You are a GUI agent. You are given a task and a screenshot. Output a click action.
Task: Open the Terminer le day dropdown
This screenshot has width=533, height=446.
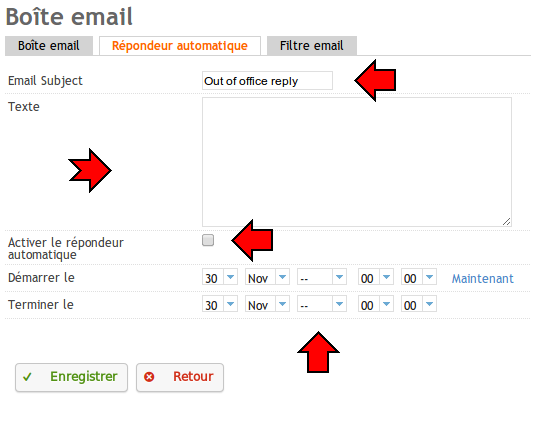coord(220,304)
